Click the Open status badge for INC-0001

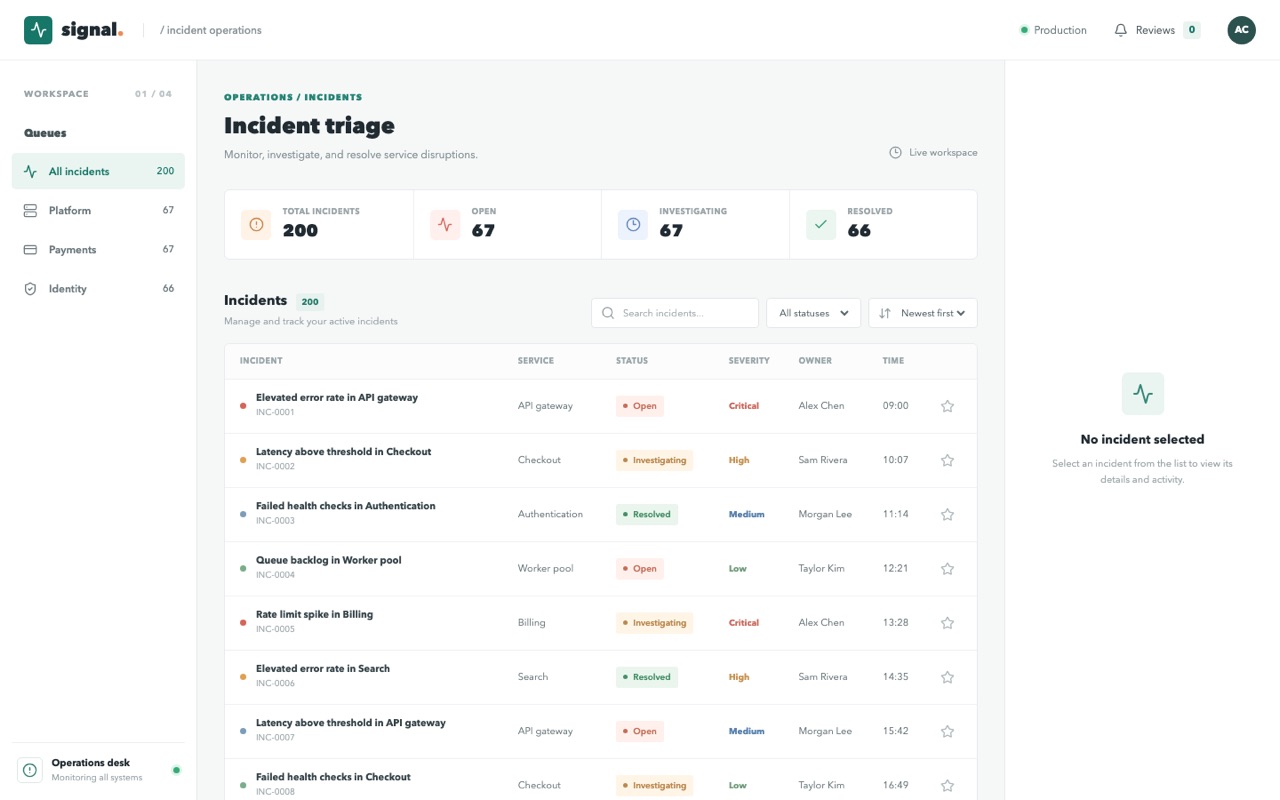(640, 406)
